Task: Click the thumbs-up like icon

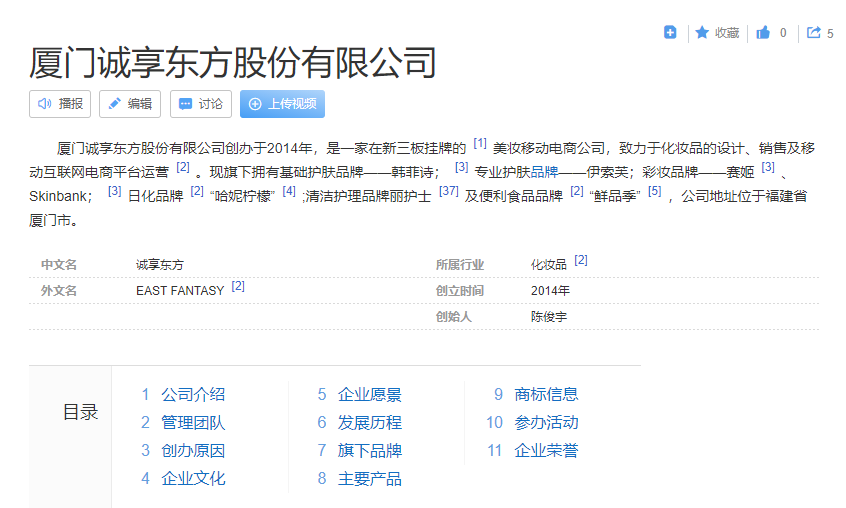Action: click(x=763, y=33)
